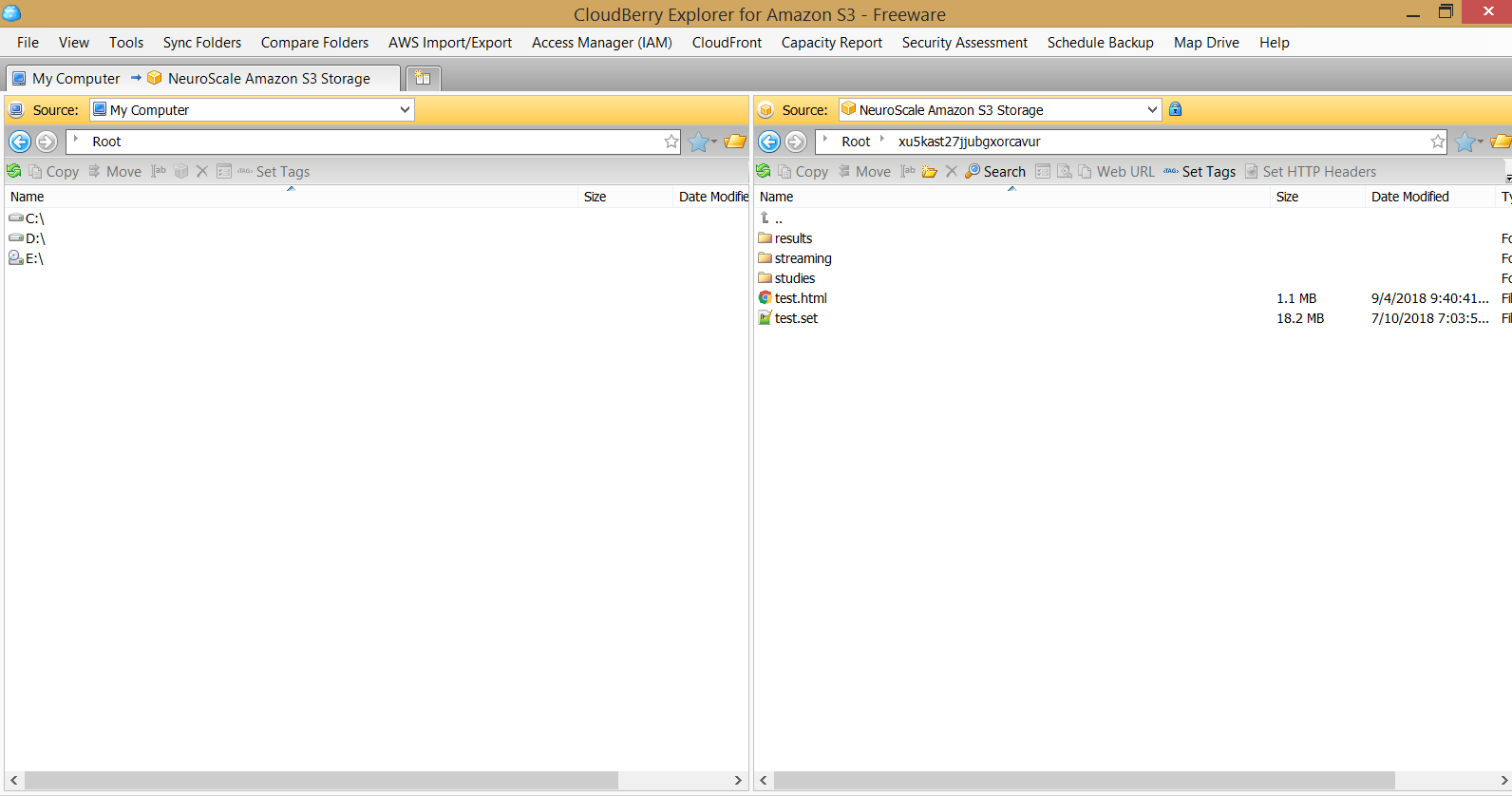
Task: Expand the Root breadcrumb arrow in S3 path
Action: tap(825, 140)
